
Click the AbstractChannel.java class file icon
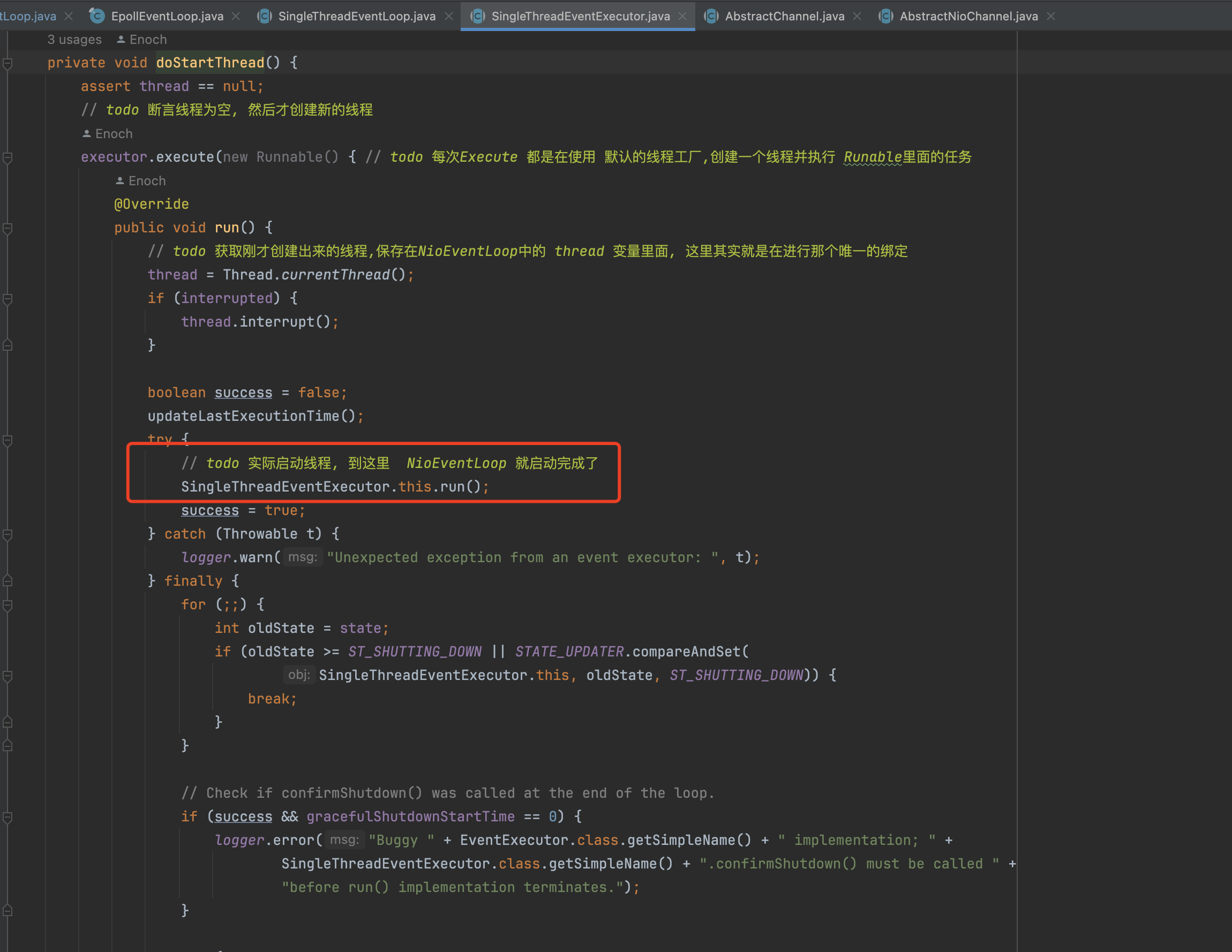pyautogui.click(x=711, y=17)
